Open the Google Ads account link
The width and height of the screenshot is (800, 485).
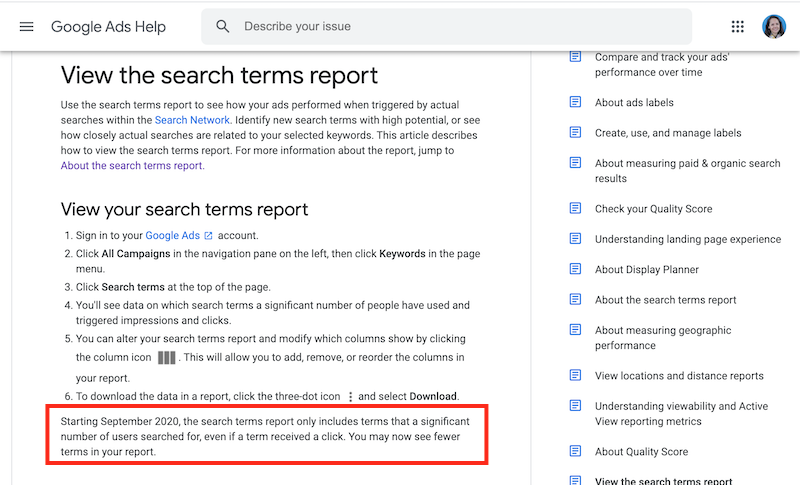(172, 235)
